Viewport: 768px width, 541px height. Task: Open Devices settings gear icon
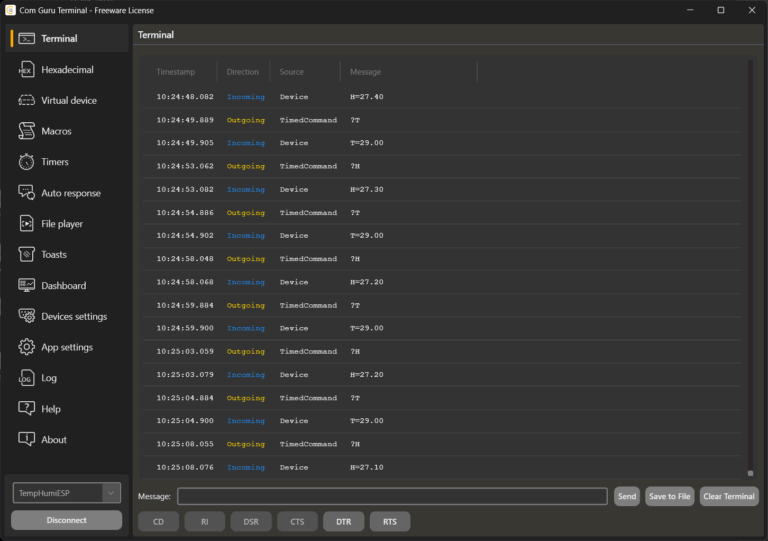click(26, 316)
